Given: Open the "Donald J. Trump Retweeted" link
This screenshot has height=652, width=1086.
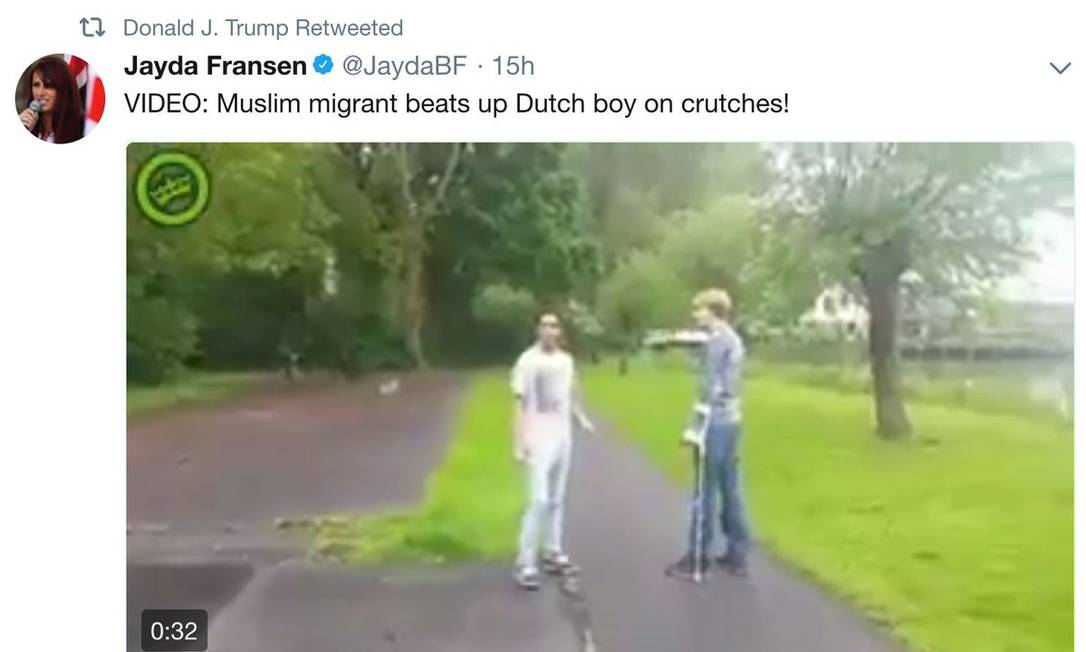Looking at the screenshot, I should [x=262, y=28].
